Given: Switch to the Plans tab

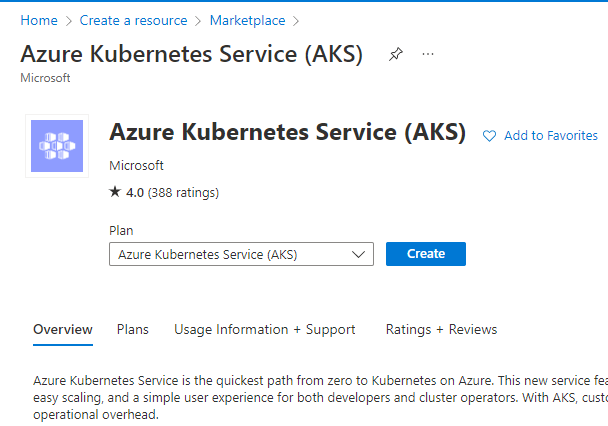Looking at the screenshot, I should (x=133, y=329).
